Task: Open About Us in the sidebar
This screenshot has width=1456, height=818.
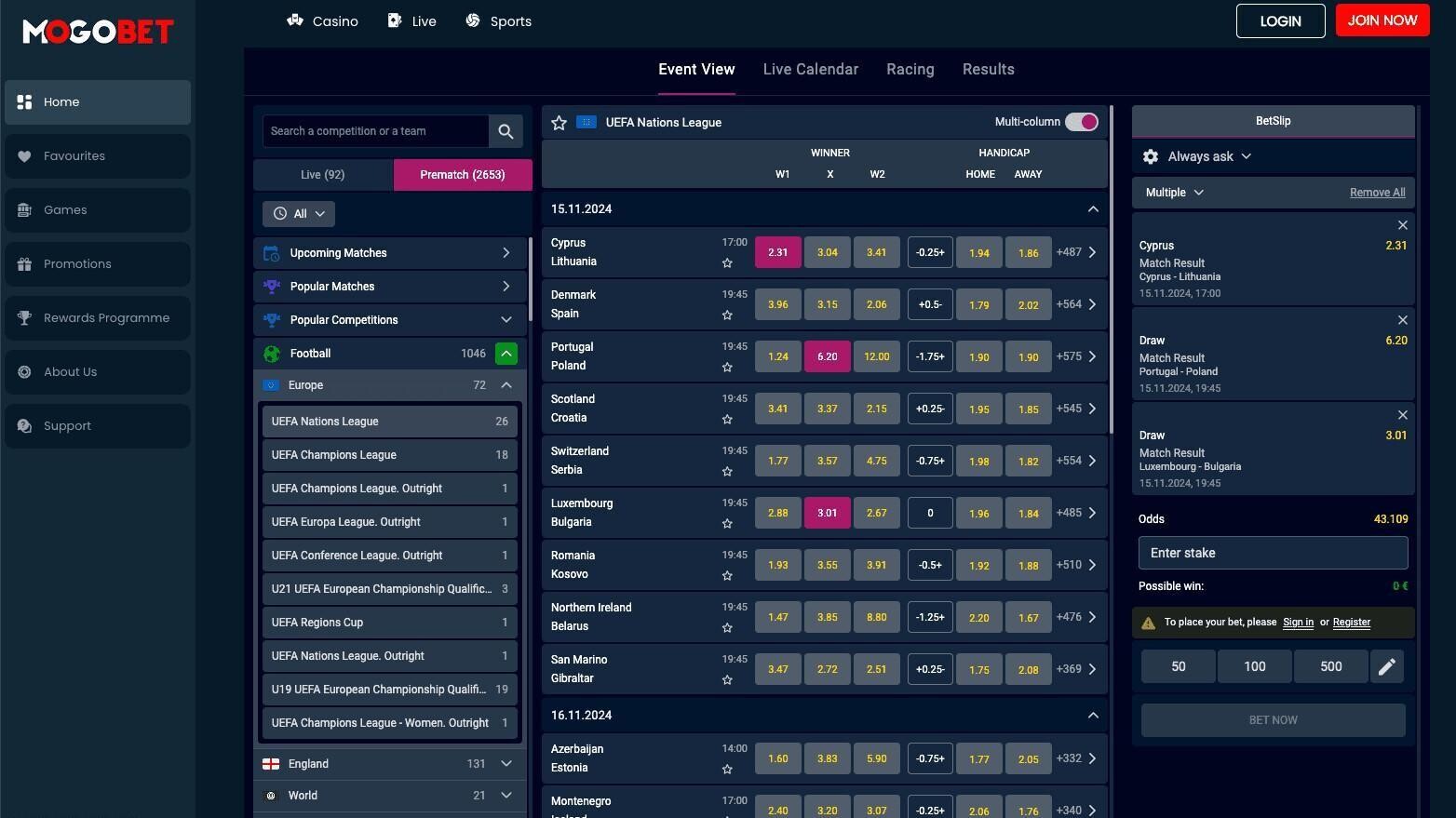Action: click(x=98, y=372)
